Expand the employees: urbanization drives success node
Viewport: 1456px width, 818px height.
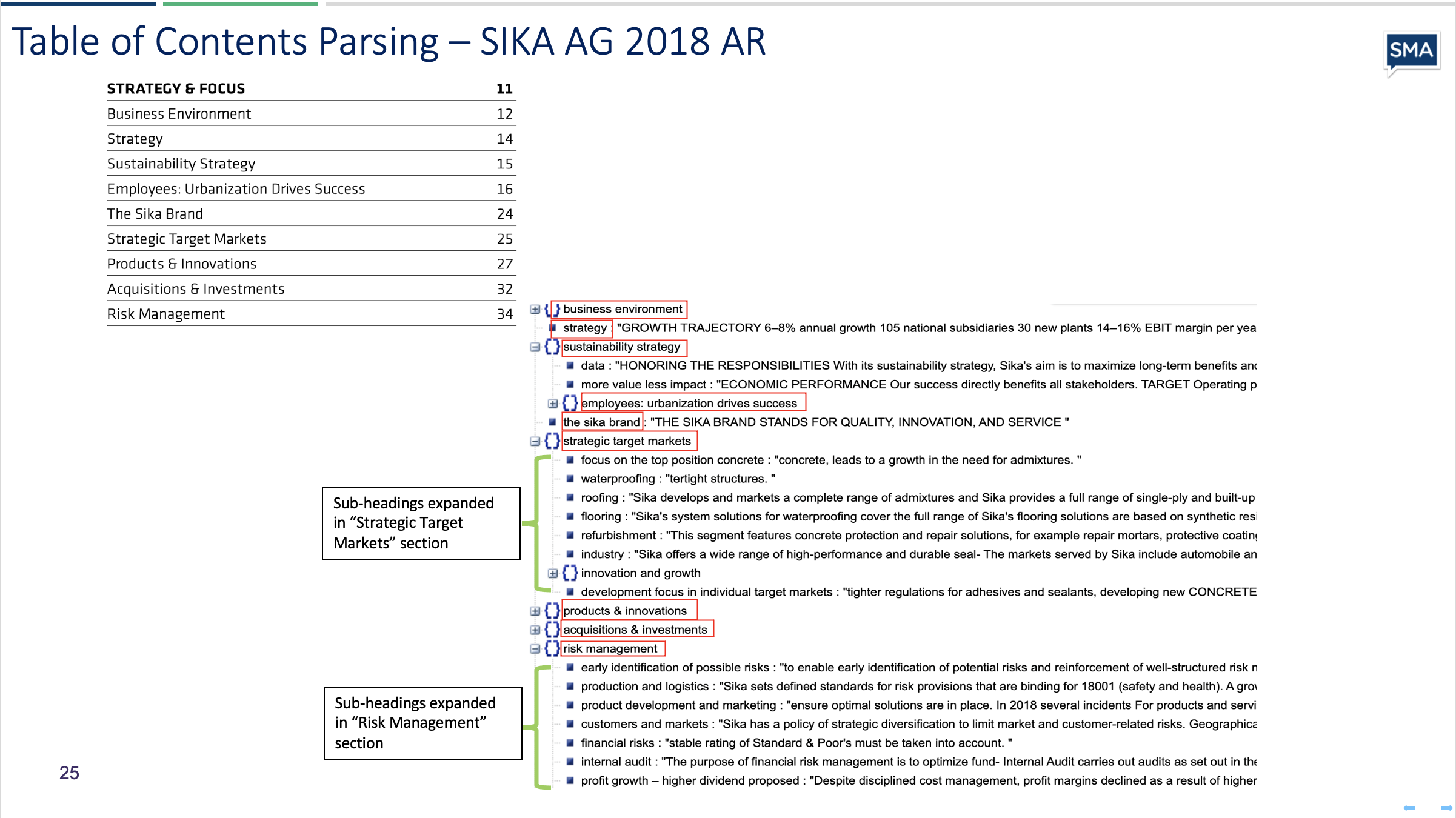coord(553,404)
